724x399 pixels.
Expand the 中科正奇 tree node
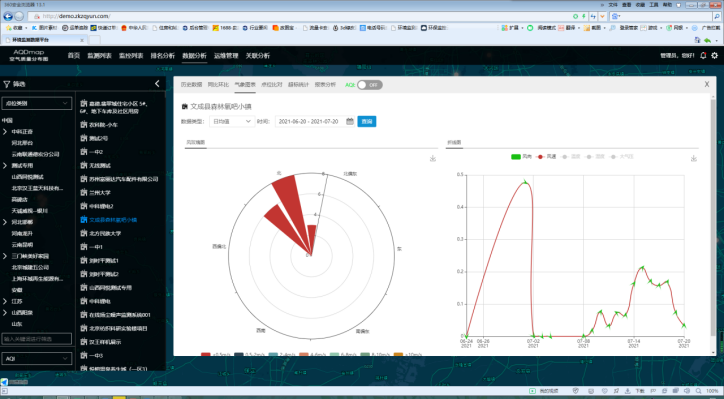5,132
